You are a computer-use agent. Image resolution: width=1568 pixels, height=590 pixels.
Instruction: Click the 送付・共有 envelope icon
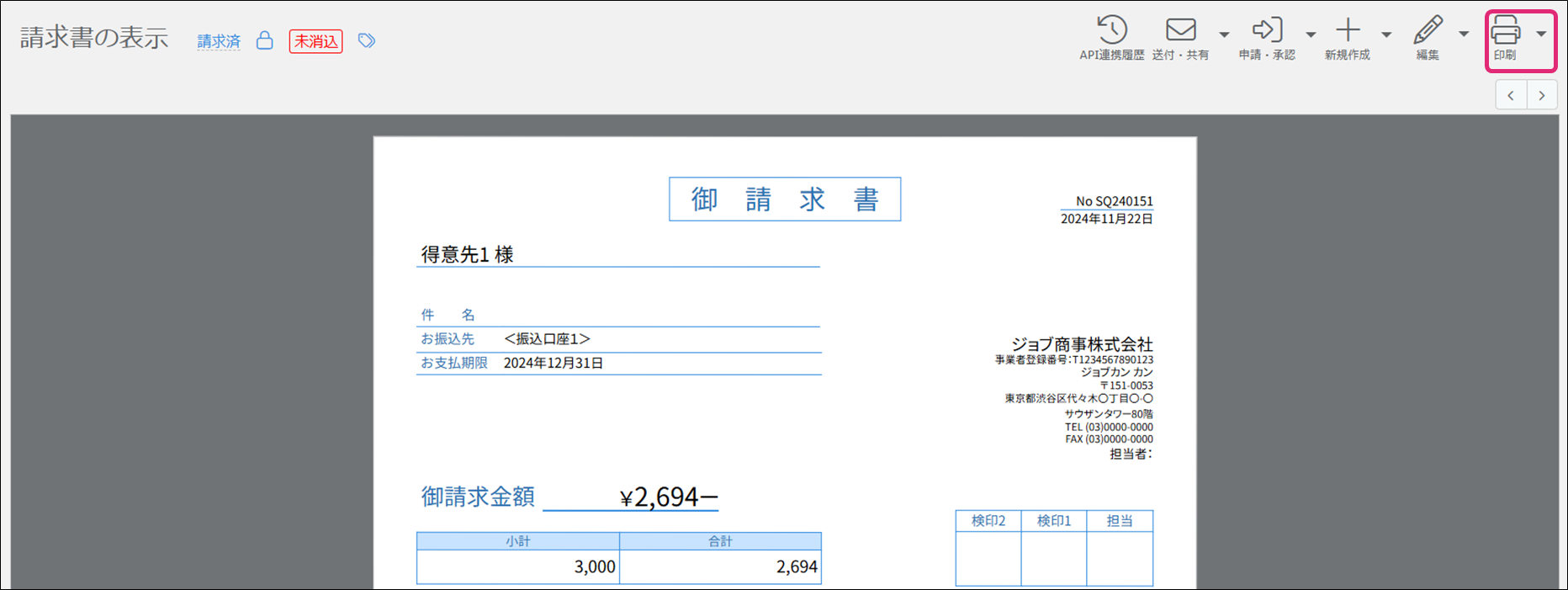pyautogui.click(x=1180, y=31)
